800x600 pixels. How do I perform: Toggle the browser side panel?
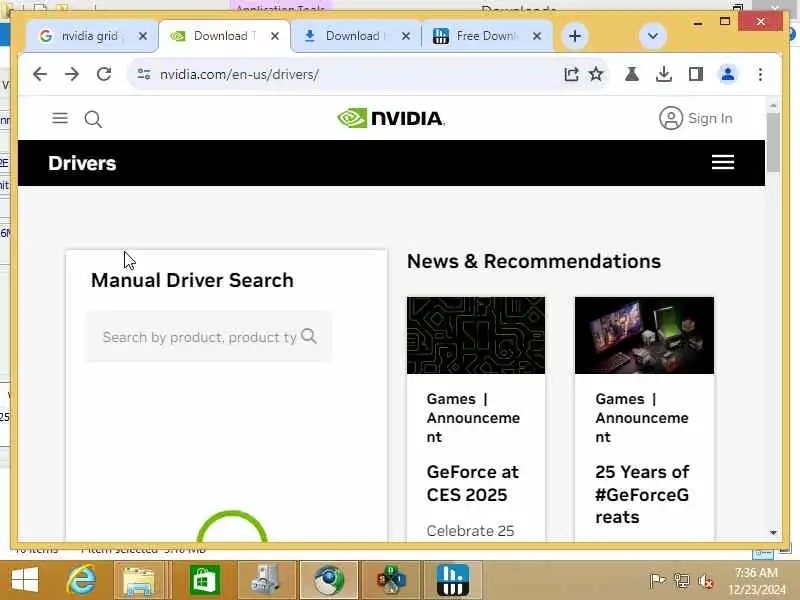[695, 74]
